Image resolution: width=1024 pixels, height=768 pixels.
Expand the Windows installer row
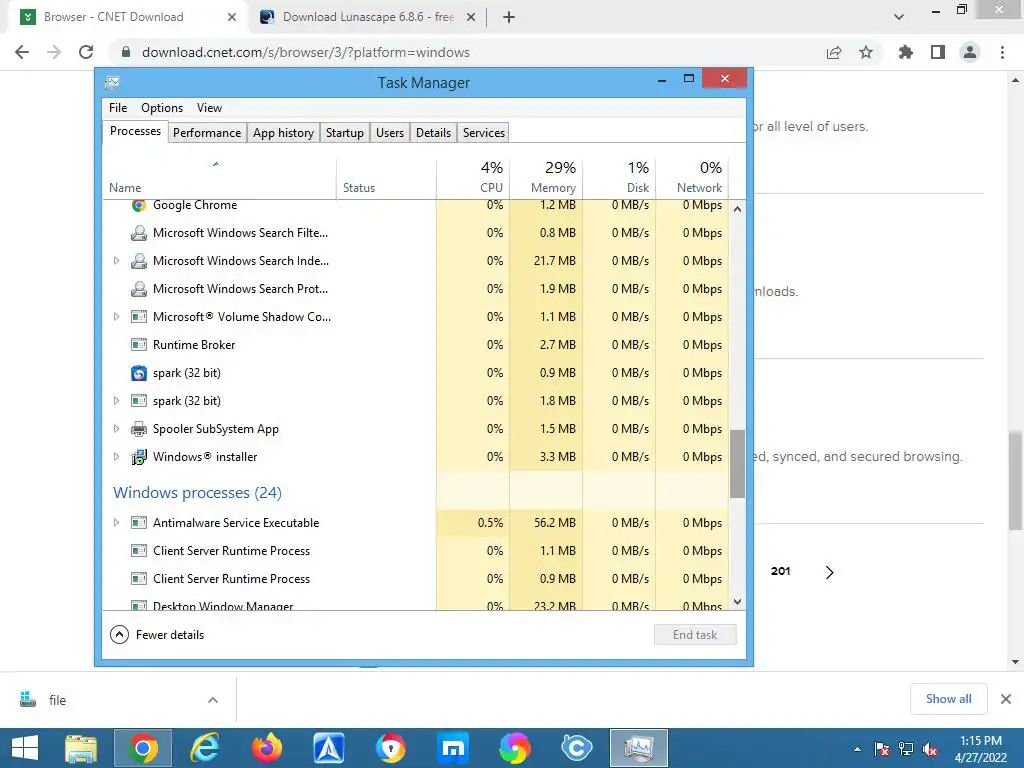coord(116,457)
